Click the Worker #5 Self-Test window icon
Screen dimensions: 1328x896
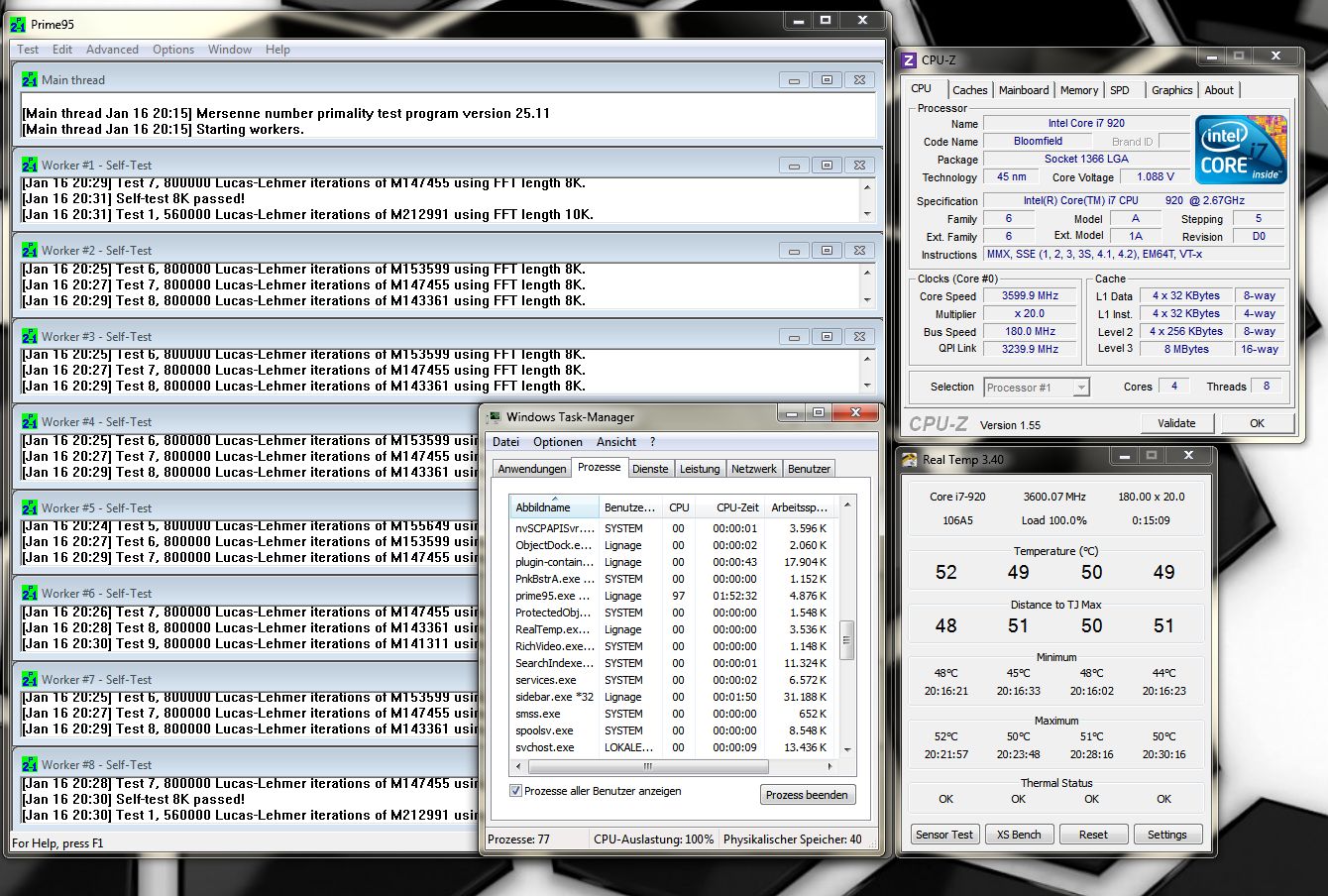tap(30, 507)
